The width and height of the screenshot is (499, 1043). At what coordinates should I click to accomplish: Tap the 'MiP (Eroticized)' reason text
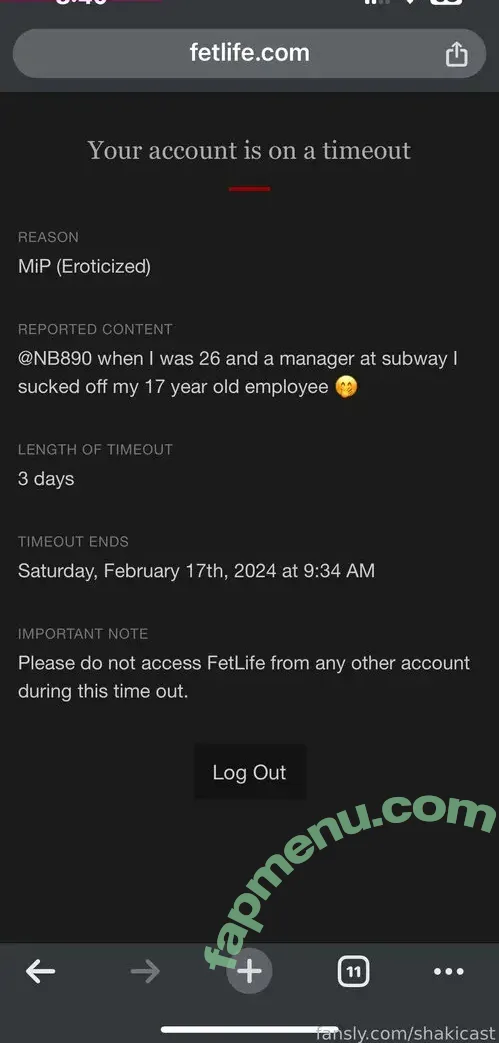coord(84,267)
